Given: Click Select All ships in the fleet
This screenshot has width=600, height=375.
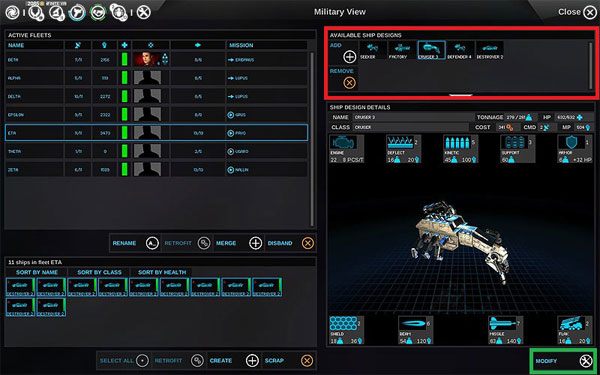Looking at the screenshot, I should pos(124,360).
